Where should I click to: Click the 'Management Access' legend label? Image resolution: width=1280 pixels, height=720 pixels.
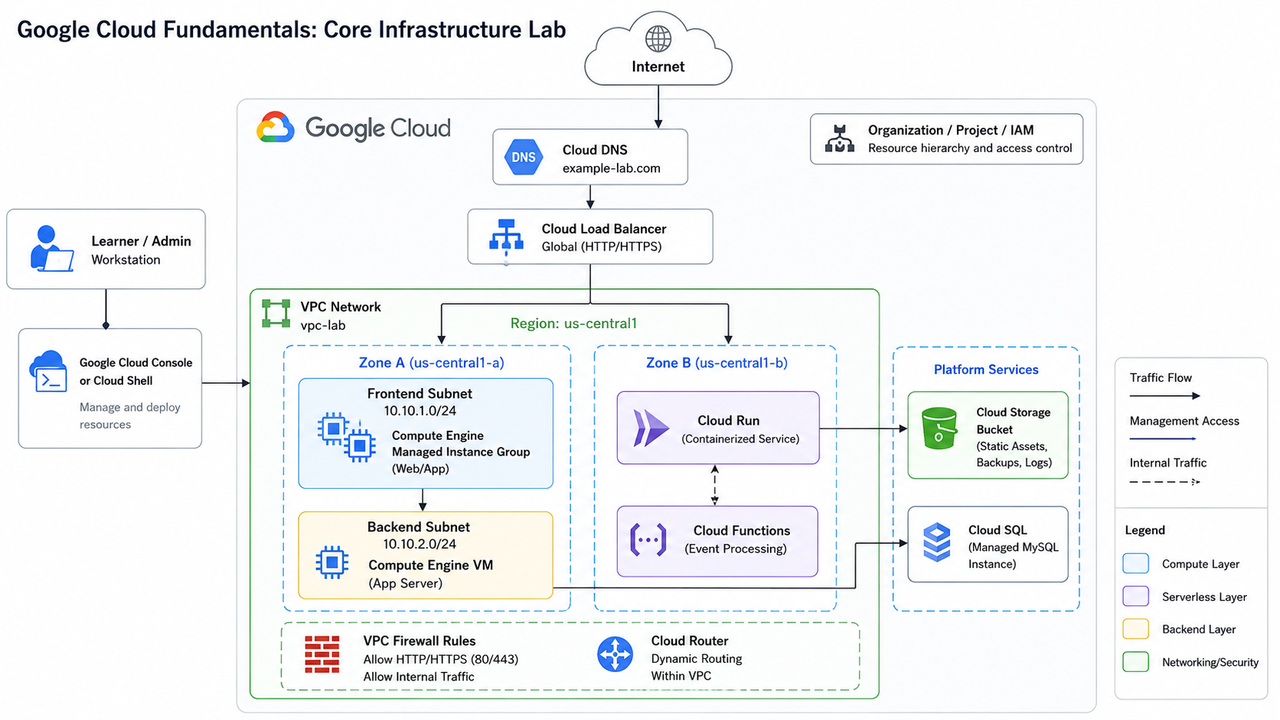tap(1184, 421)
